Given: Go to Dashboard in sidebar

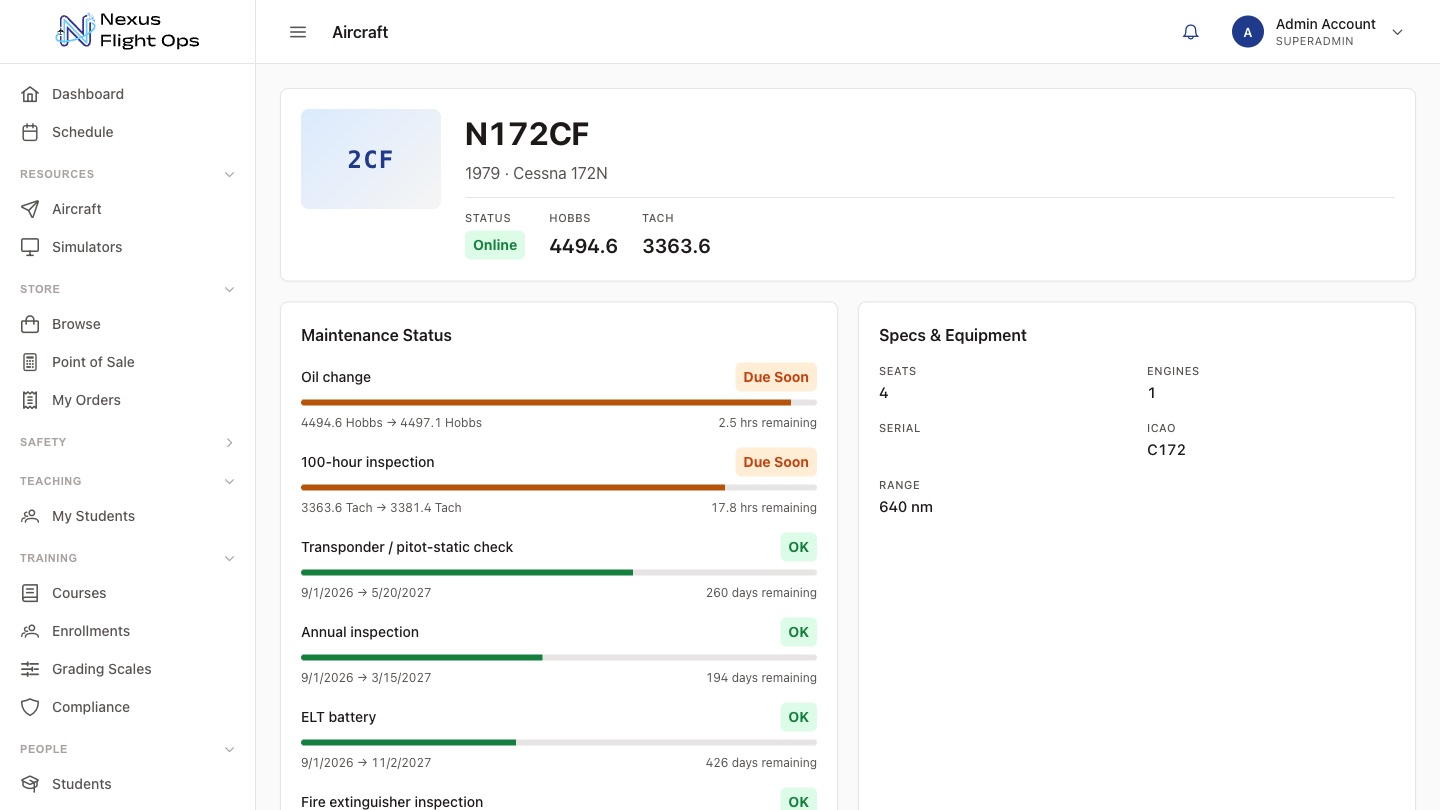Looking at the screenshot, I should click(128, 94).
